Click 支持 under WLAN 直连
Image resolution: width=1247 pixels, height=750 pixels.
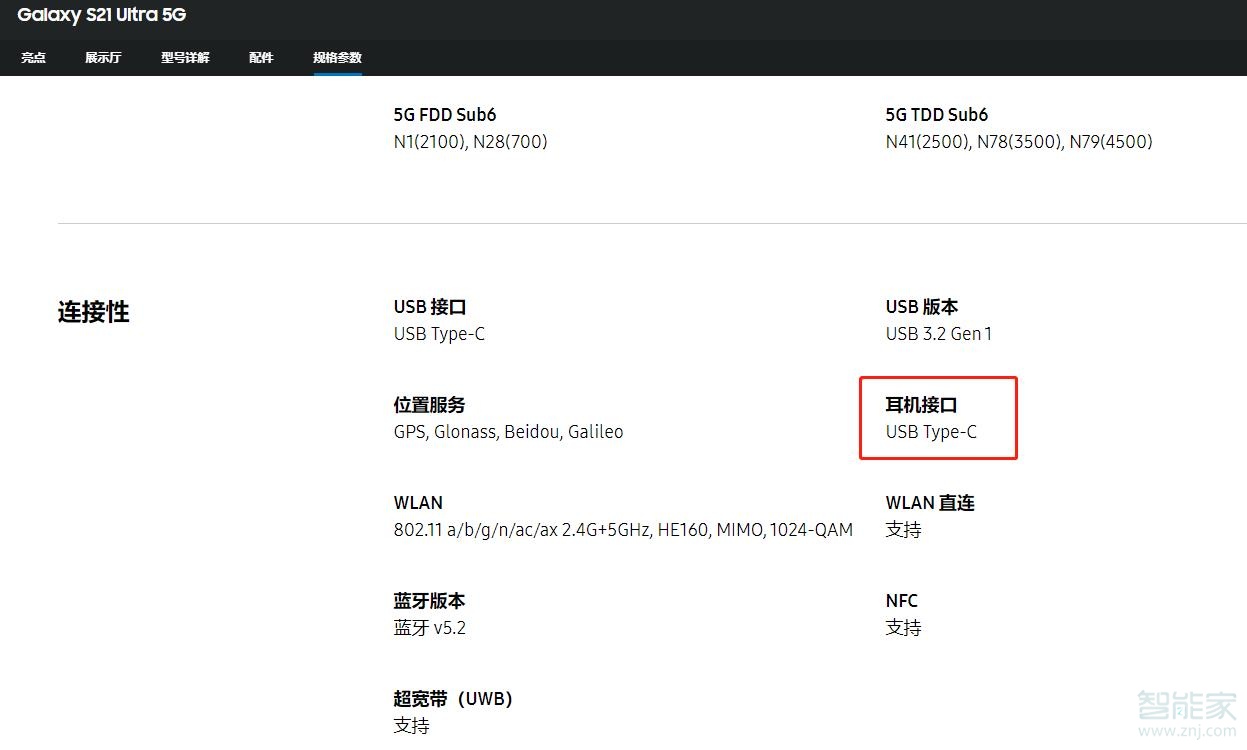tap(904, 530)
